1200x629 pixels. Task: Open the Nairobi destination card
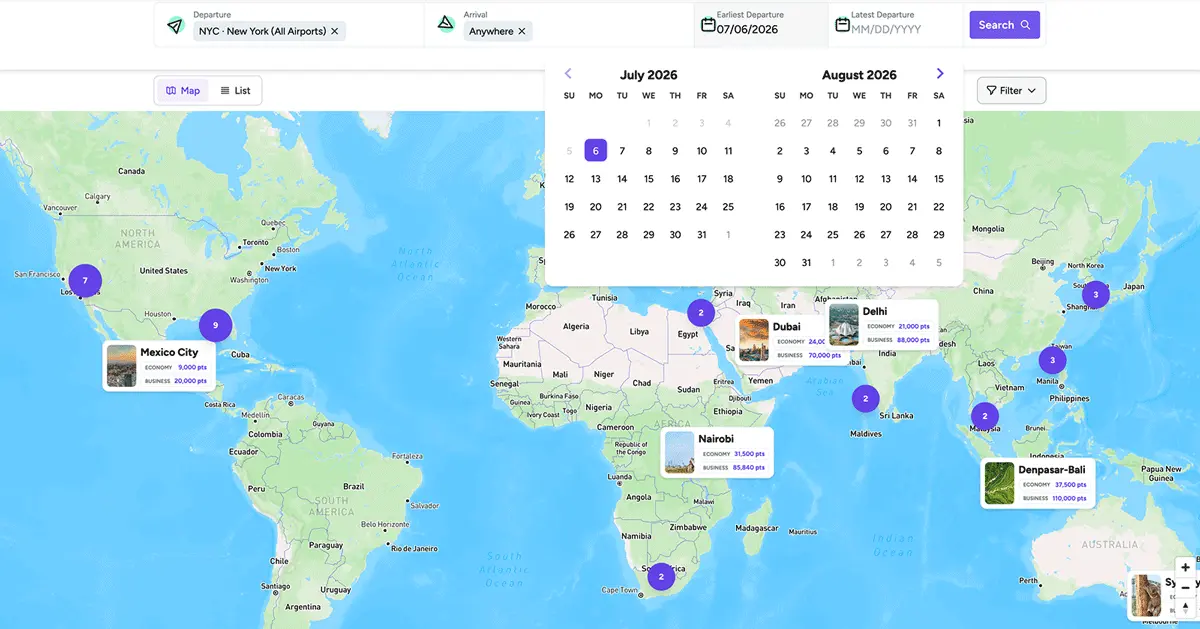pos(717,452)
